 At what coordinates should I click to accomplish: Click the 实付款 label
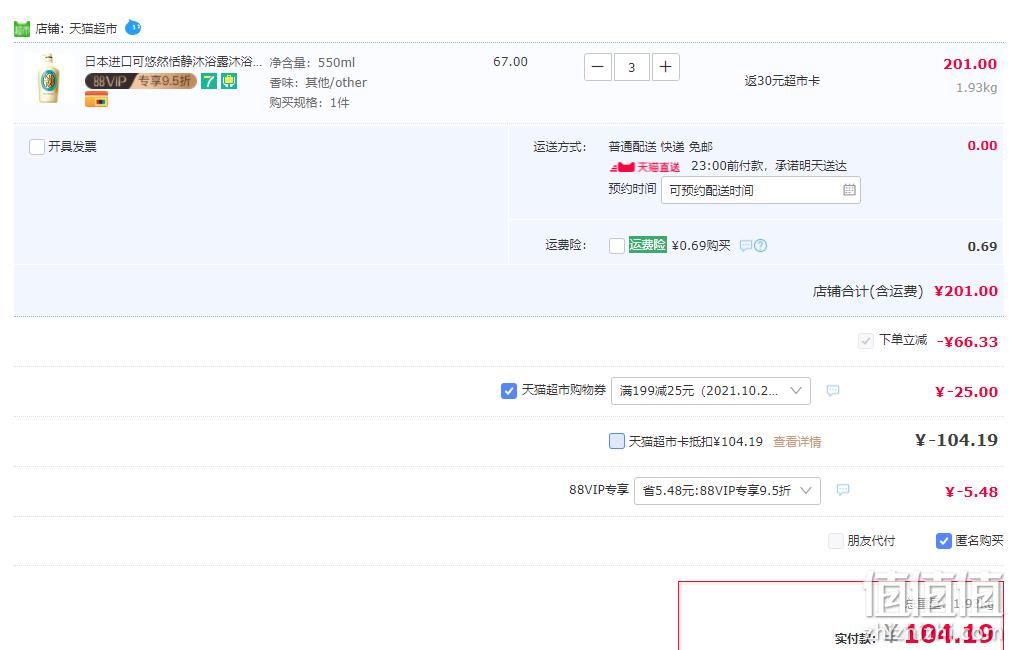(x=855, y=638)
